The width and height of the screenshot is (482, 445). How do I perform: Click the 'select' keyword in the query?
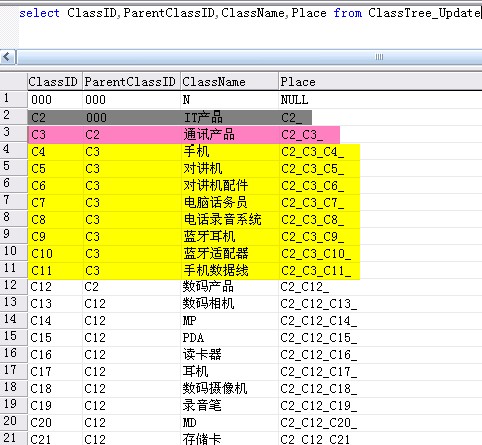39,13
